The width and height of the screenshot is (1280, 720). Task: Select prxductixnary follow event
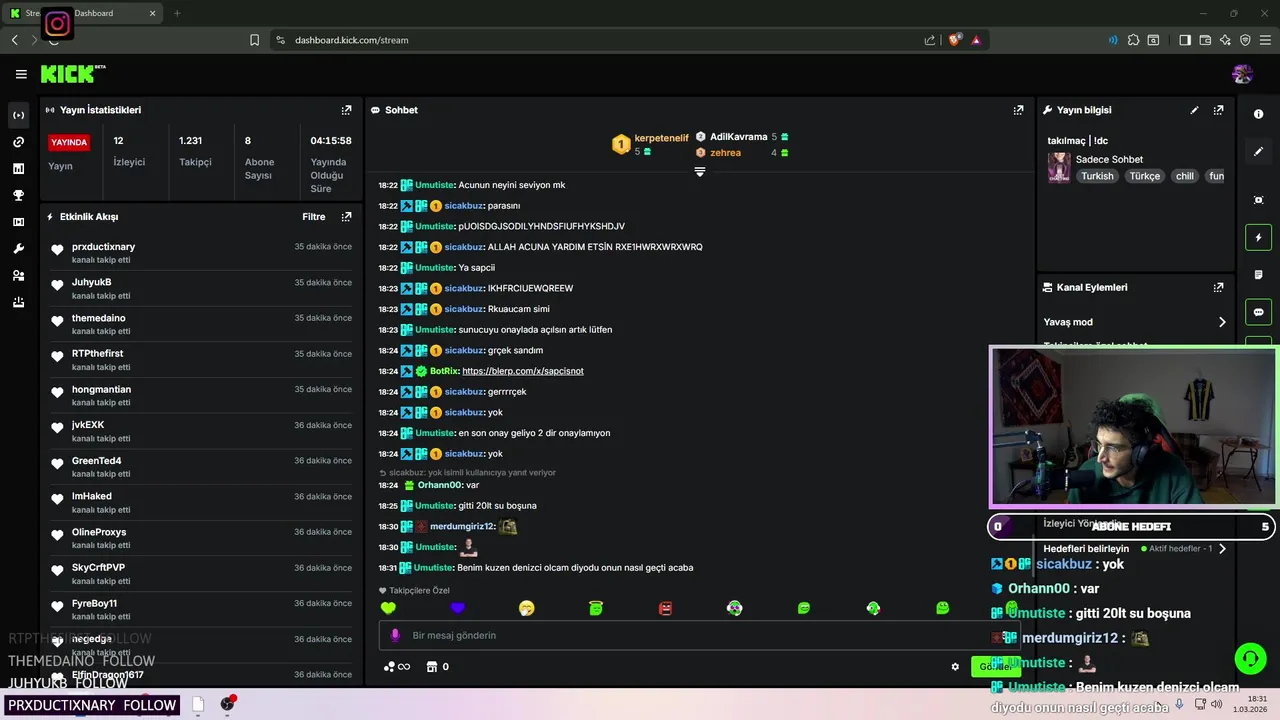click(200, 252)
